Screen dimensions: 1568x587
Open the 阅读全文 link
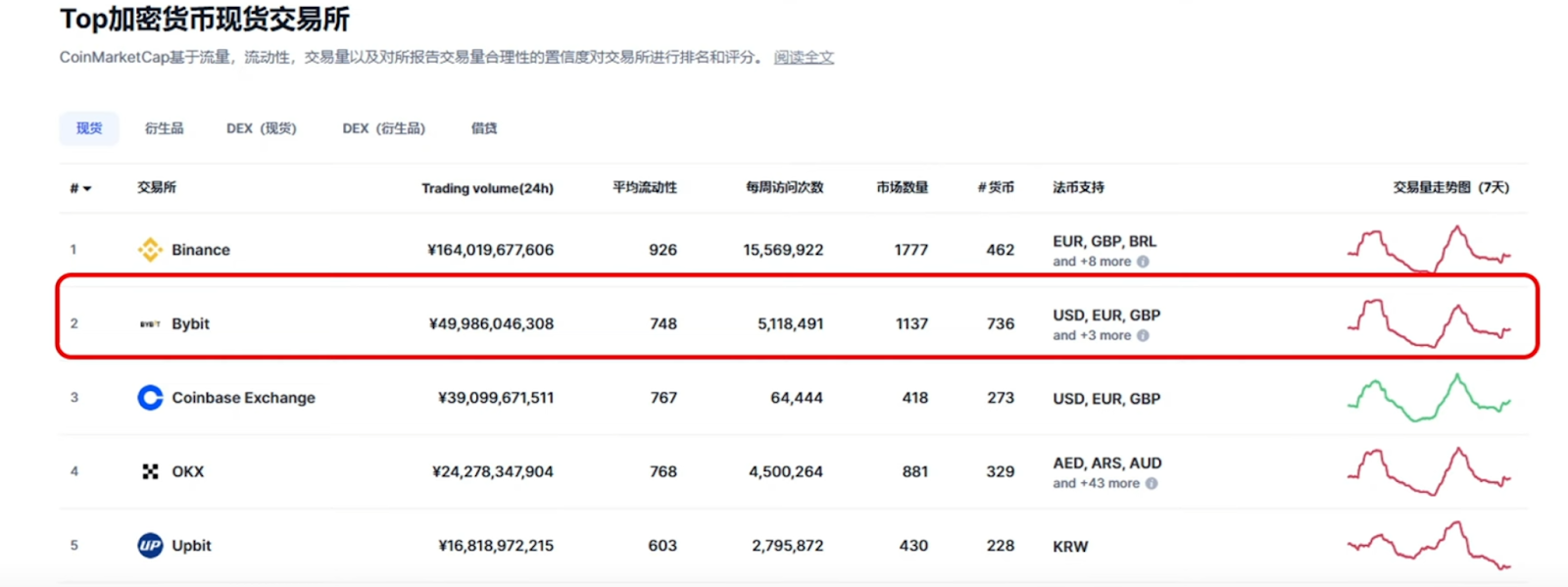coord(804,58)
